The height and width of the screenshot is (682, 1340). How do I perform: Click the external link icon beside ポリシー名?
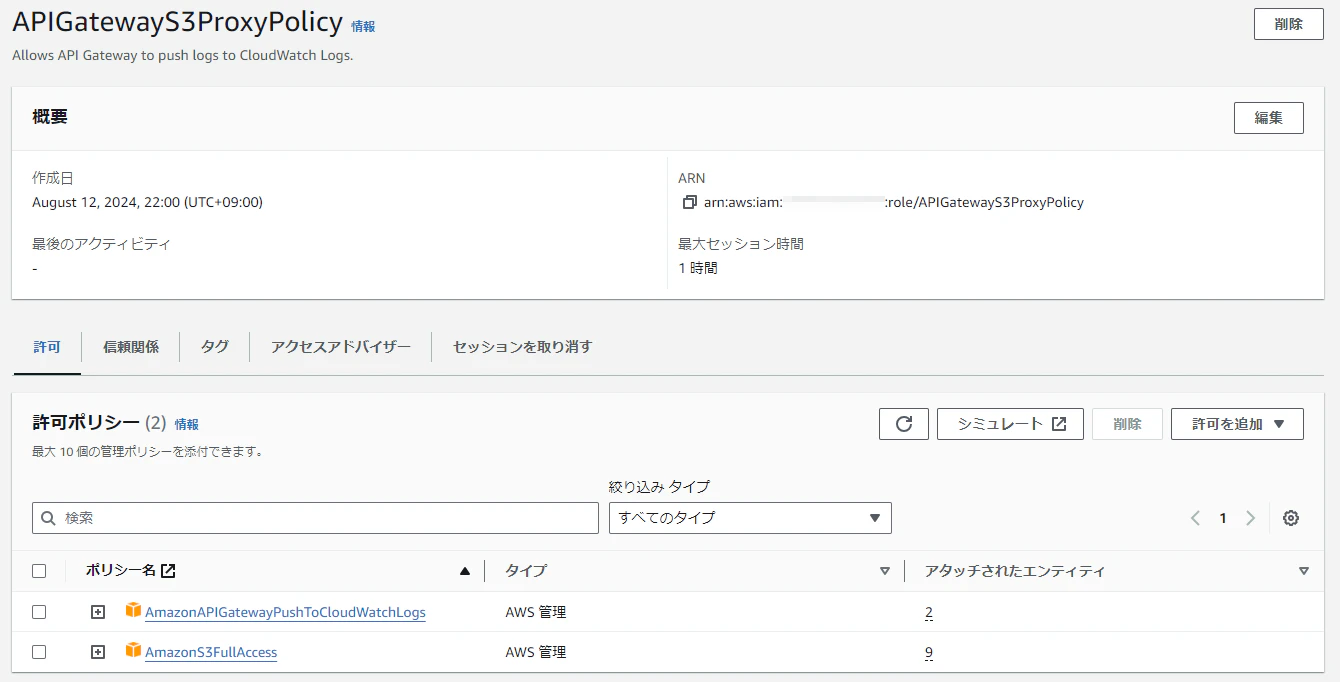tap(169, 571)
